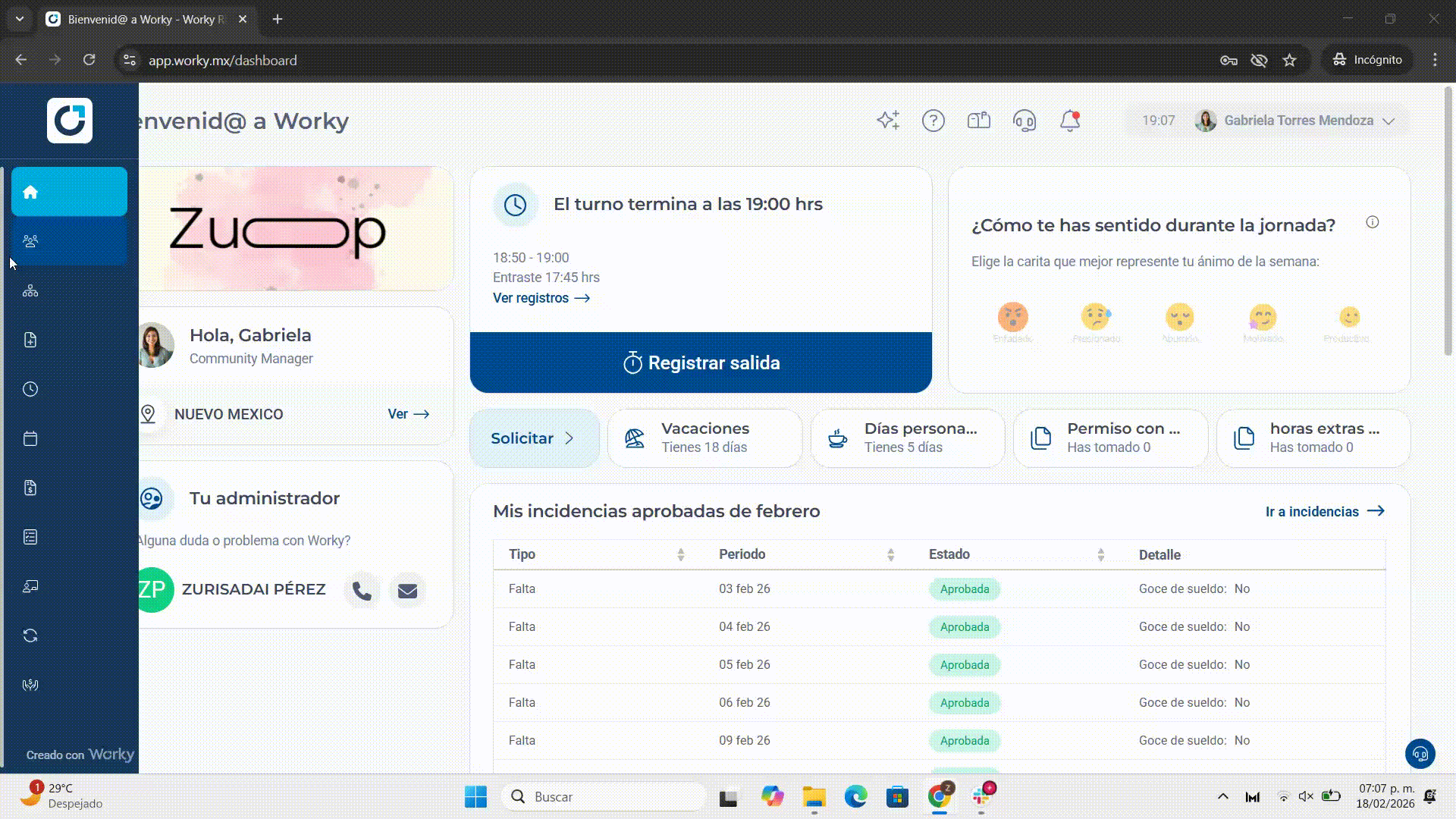Click the Falta cell for 05 feb 26
The height and width of the screenshot is (819, 1456).
pos(522,664)
